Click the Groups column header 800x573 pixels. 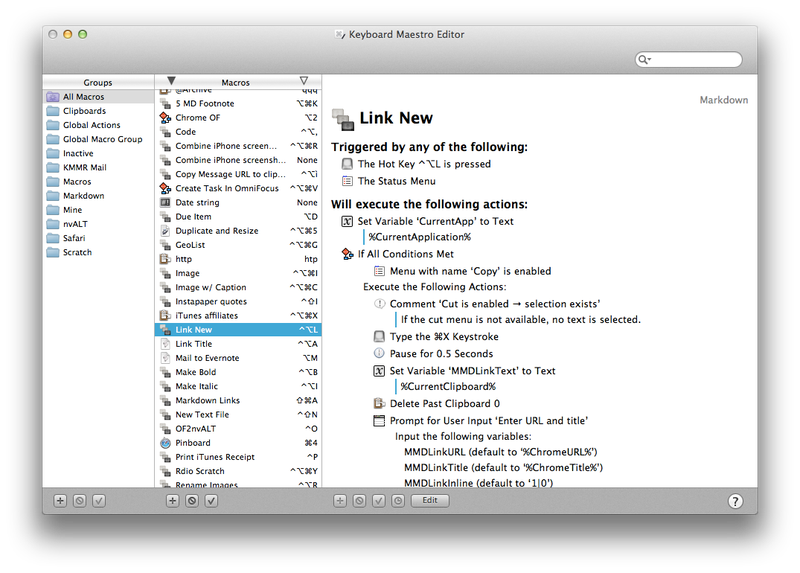(x=98, y=82)
